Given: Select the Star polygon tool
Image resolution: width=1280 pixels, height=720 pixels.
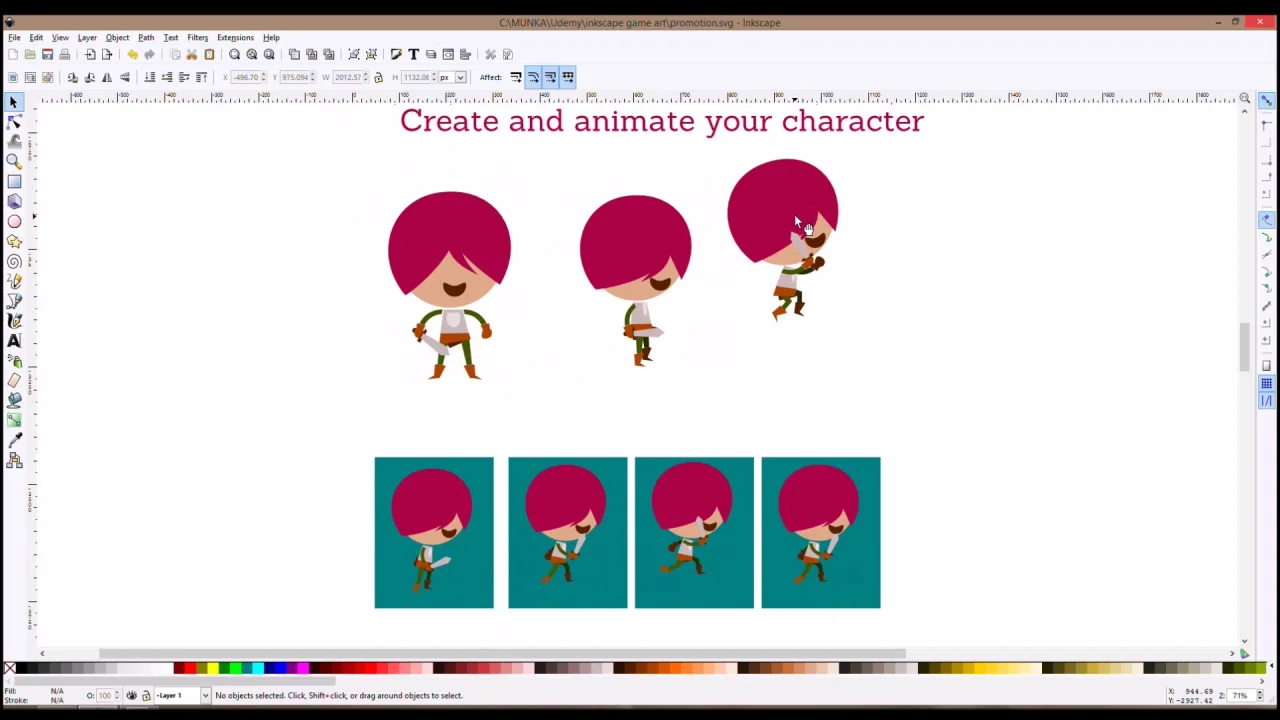Looking at the screenshot, I should click(x=14, y=242).
